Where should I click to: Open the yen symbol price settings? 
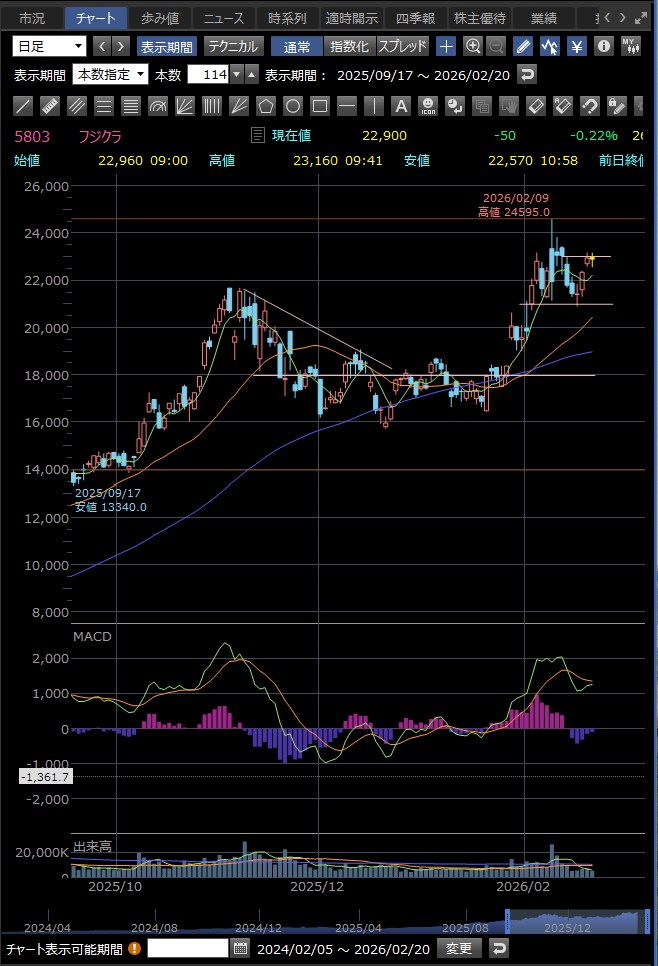pos(577,46)
